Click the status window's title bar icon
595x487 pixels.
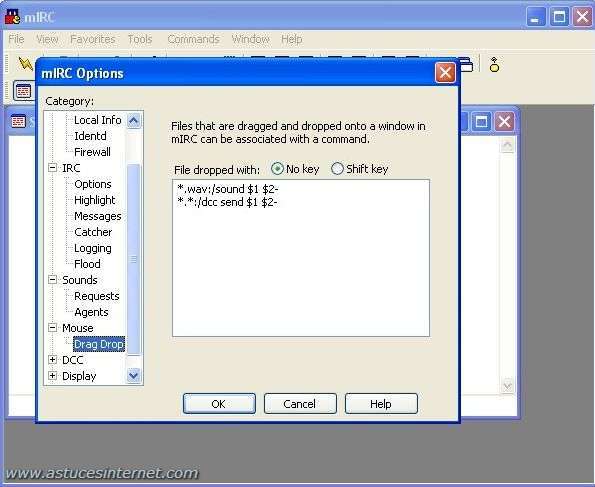click(x=18, y=121)
